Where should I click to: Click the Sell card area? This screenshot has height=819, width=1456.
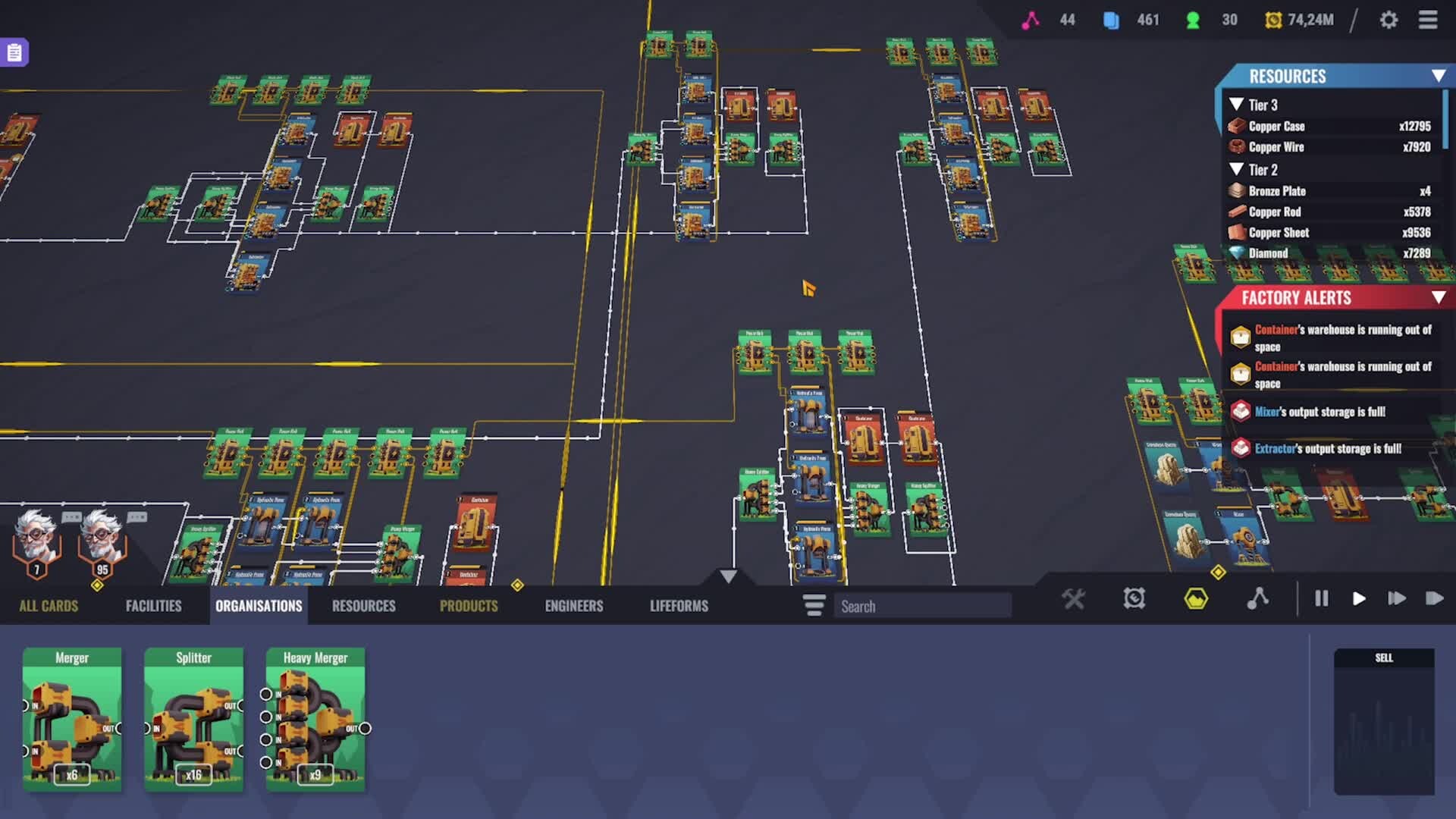(1384, 720)
